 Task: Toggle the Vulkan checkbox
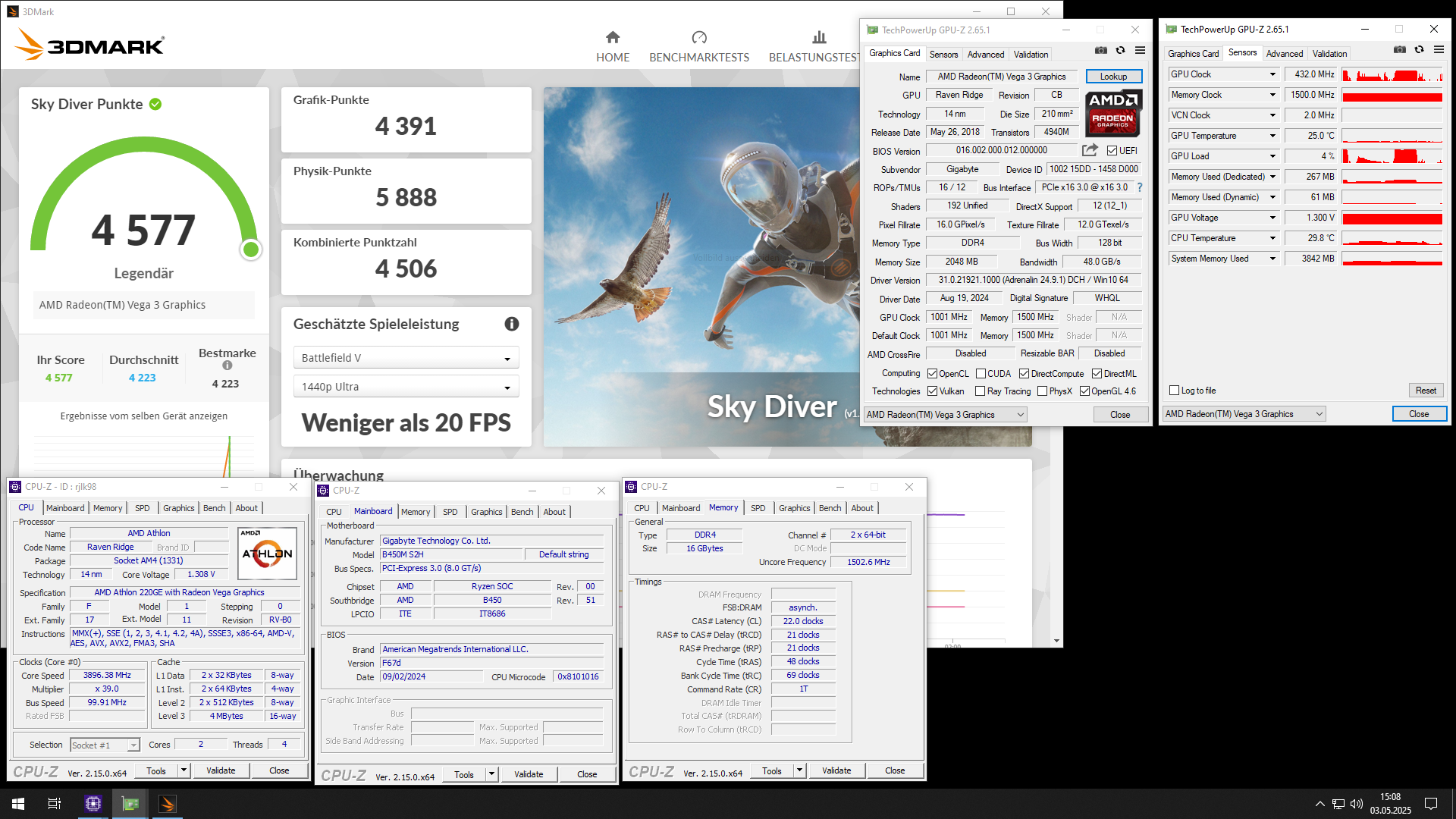[x=932, y=391]
